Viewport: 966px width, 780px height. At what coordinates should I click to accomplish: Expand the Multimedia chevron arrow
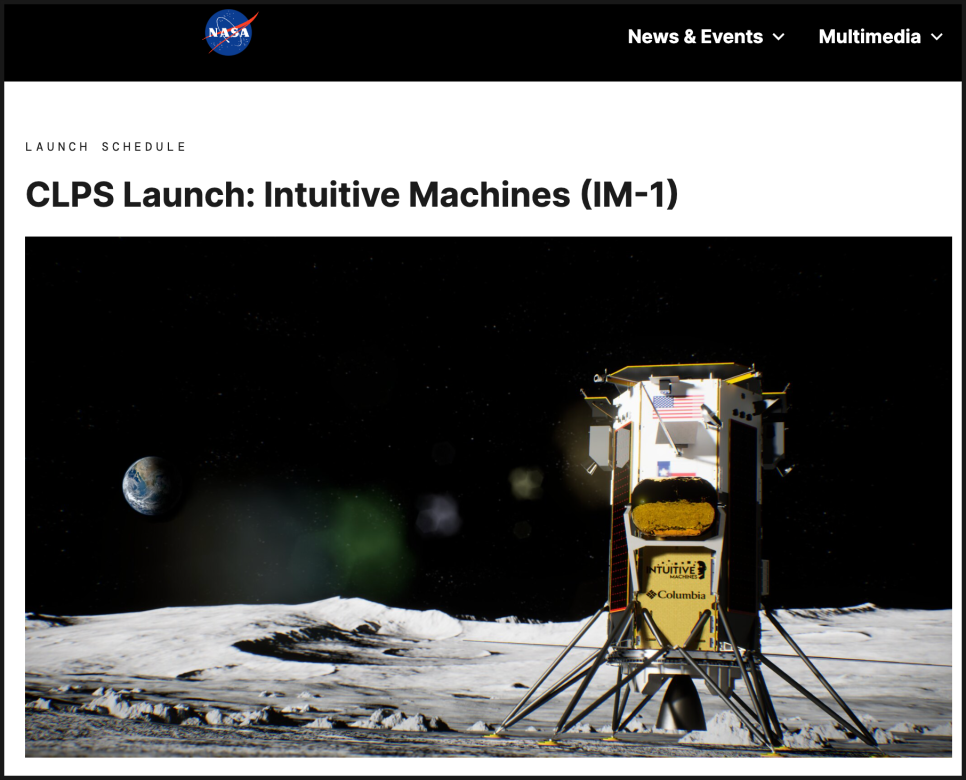936,37
